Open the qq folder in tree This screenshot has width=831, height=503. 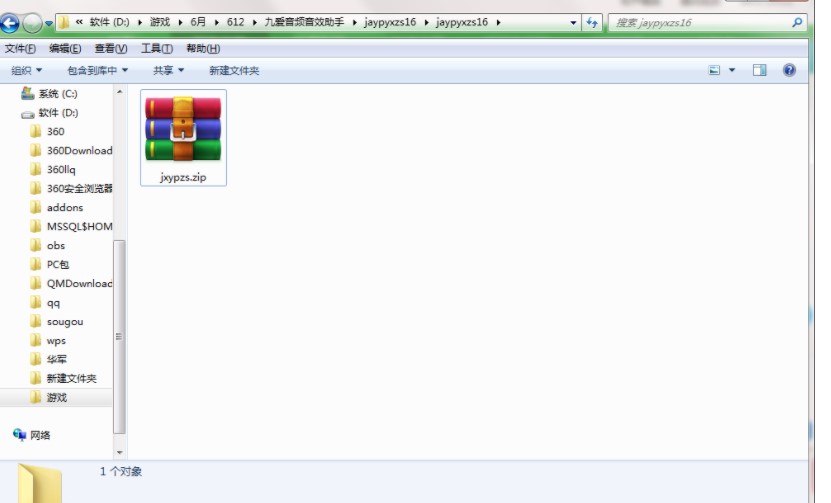pos(45,303)
